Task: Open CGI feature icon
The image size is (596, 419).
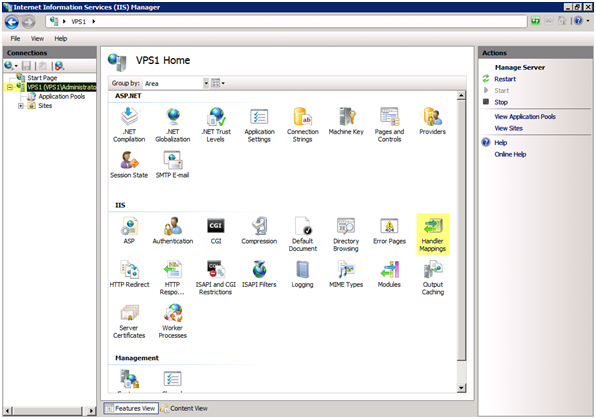Action: tap(216, 230)
